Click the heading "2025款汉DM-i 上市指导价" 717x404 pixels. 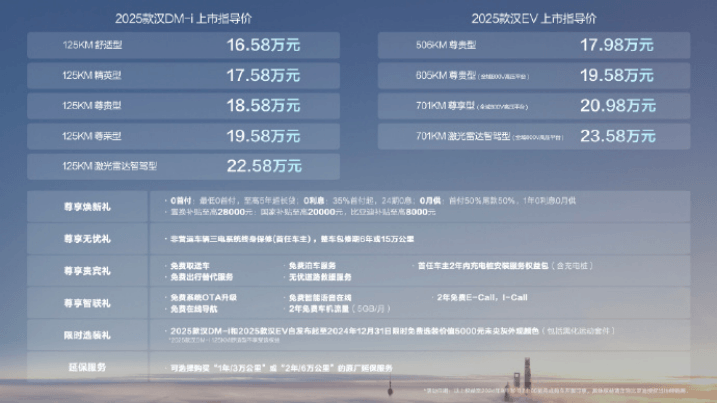coord(183,19)
